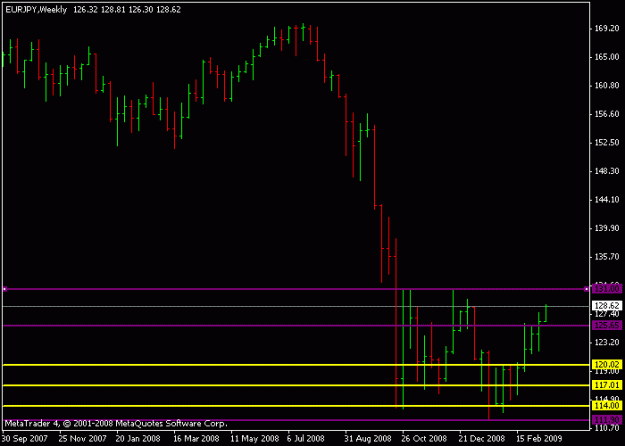Click the 123.20 price scale label
Viewport: 625px width, 446px height.
pos(607,342)
